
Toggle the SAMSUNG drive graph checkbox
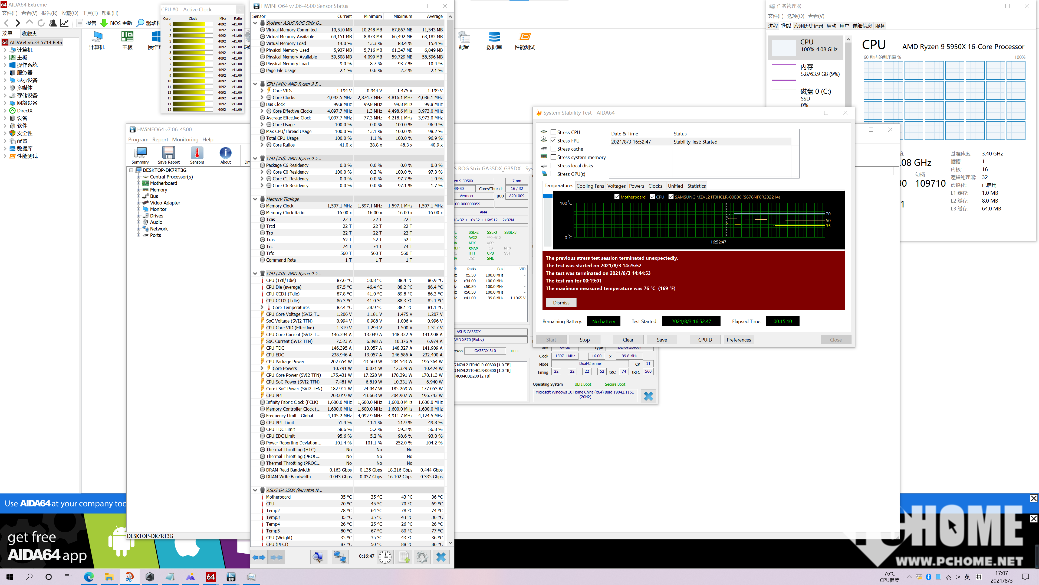(671, 197)
